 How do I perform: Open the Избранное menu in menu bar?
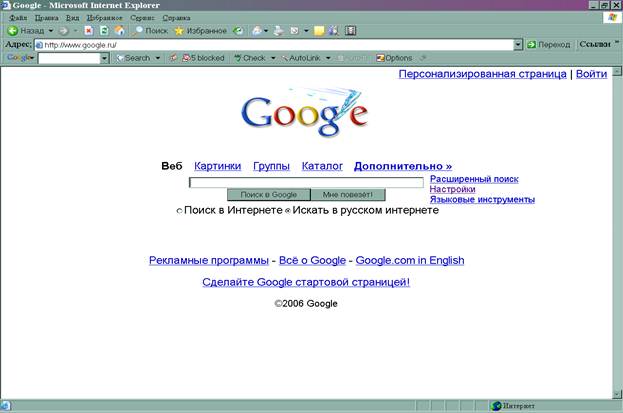[x=104, y=18]
